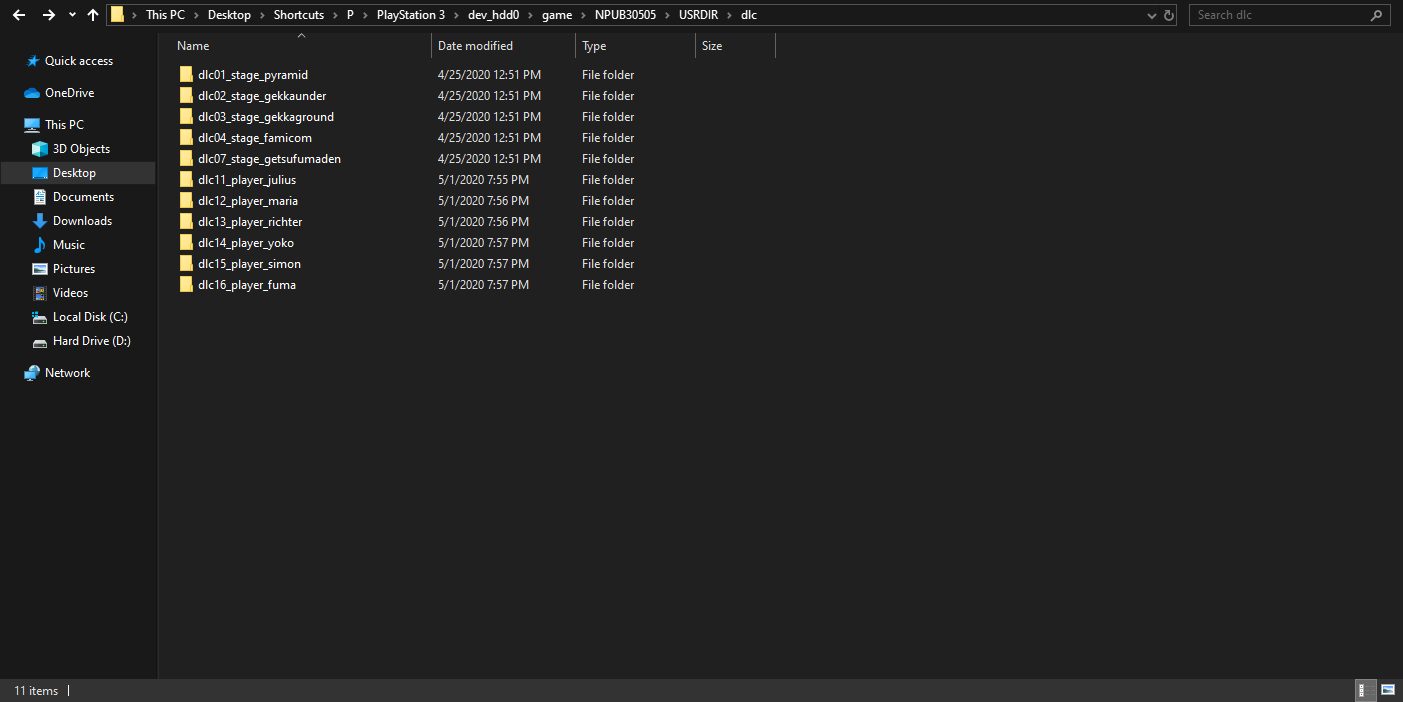Viewport: 1403px width, 702px height.
Task: Click This PC in the address breadcrumb
Action: click(x=165, y=15)
